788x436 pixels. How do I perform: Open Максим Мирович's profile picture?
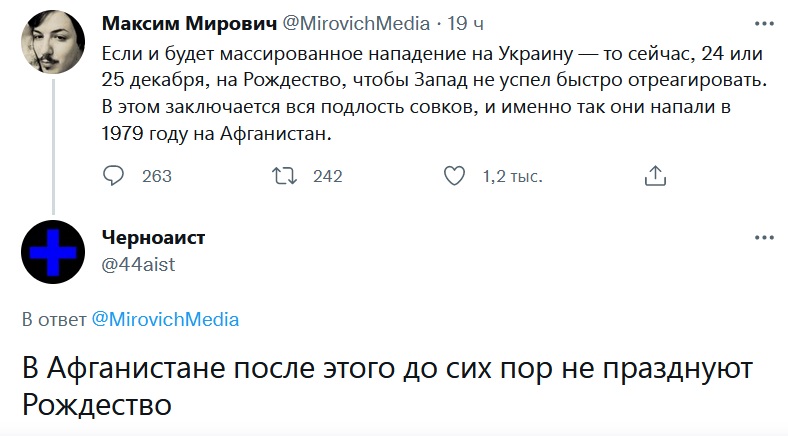click(52, 40)
